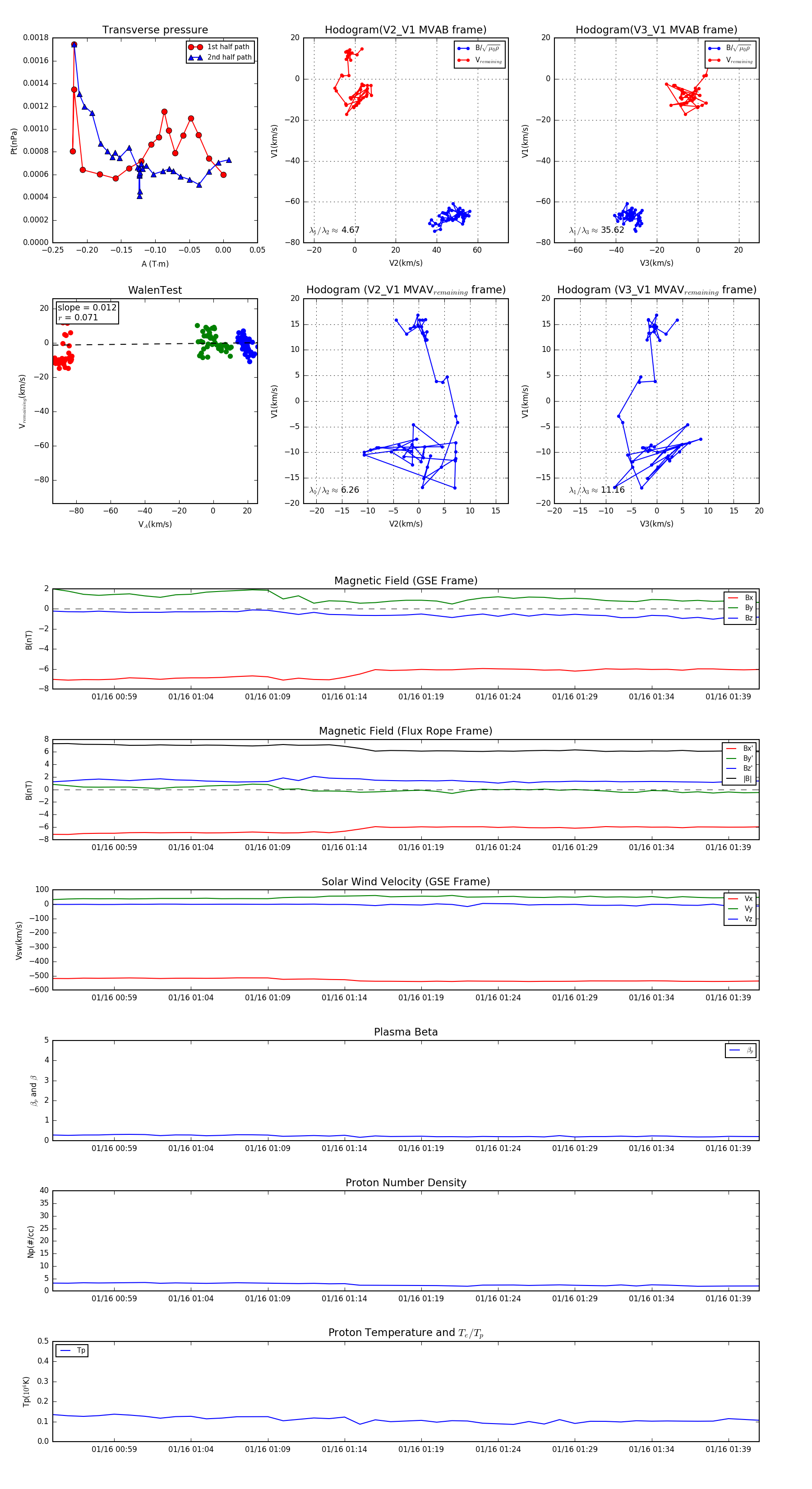The image size is (812, 1489).
Task: Click the Tp legend in temperature panel
Action: 72,1351
